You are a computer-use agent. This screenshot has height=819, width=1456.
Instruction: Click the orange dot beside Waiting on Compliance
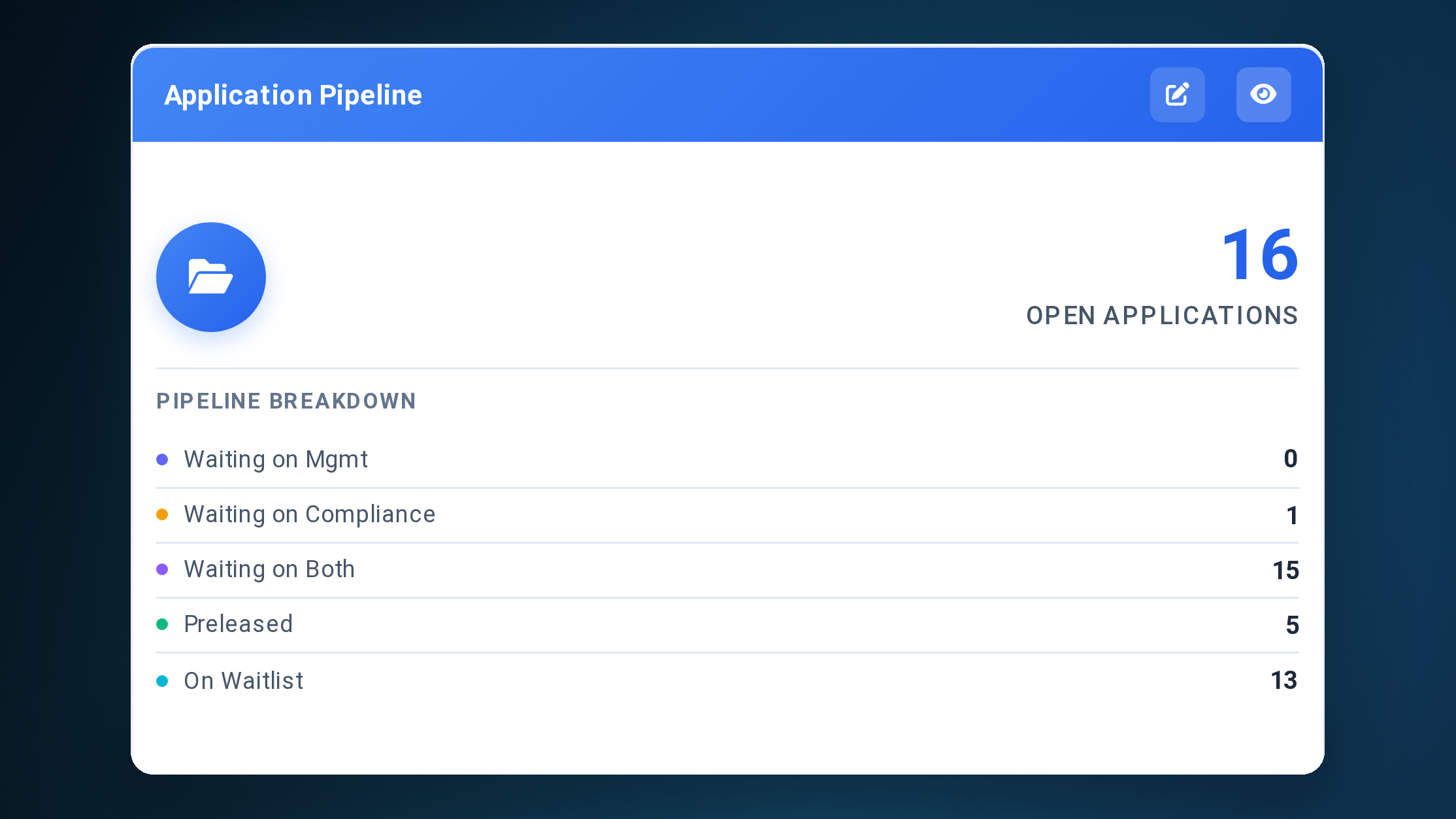[x=162, y=514]
